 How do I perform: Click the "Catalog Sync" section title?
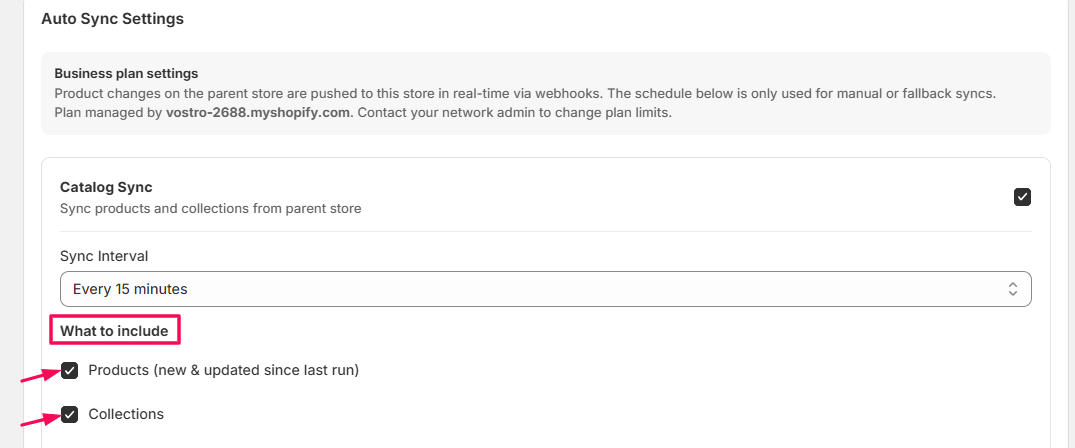(106, 187)
